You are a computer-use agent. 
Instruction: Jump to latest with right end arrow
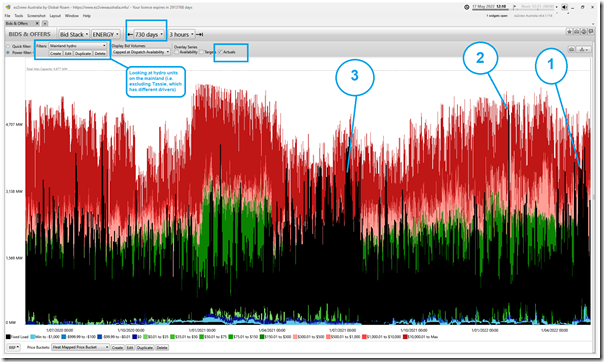pyautogui.click(x=200, y=34)
